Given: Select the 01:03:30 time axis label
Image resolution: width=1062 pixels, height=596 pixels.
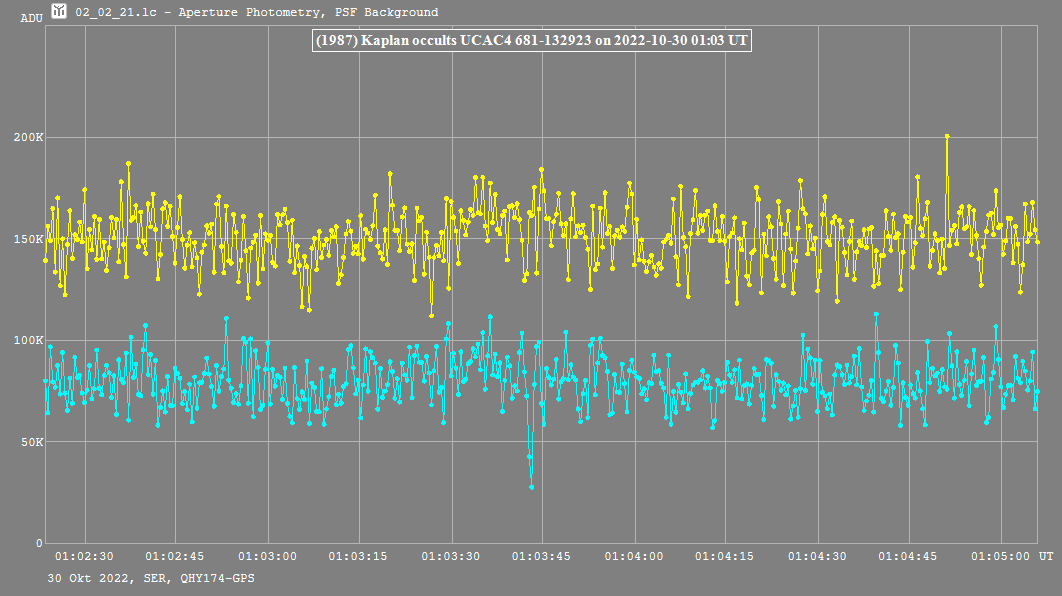Looking at the screenshot, I should [451, 556].
